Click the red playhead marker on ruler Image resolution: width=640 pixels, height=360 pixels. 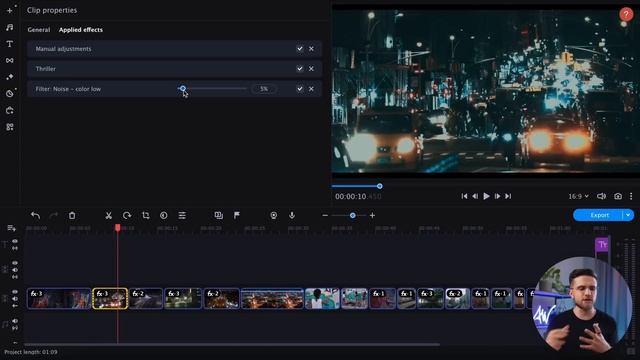pos(118,227)
